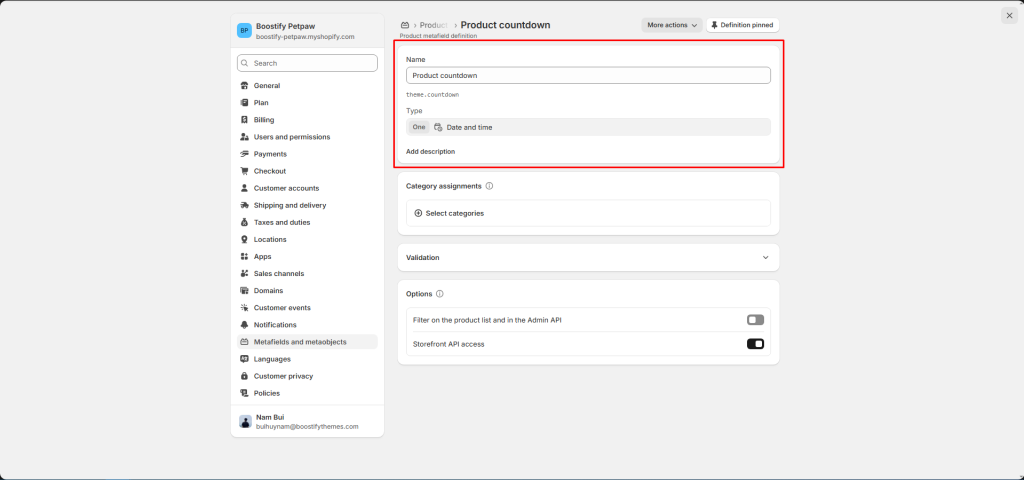
Task: Click the Shipping and delivery truck icon
Action: (244, 205)
